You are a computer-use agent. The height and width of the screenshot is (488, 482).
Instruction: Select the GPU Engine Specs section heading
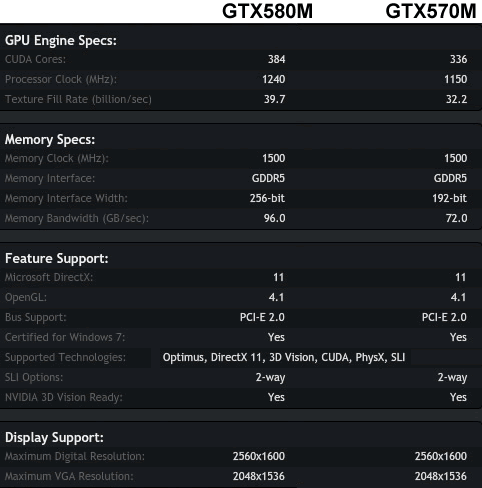point(61,41)
